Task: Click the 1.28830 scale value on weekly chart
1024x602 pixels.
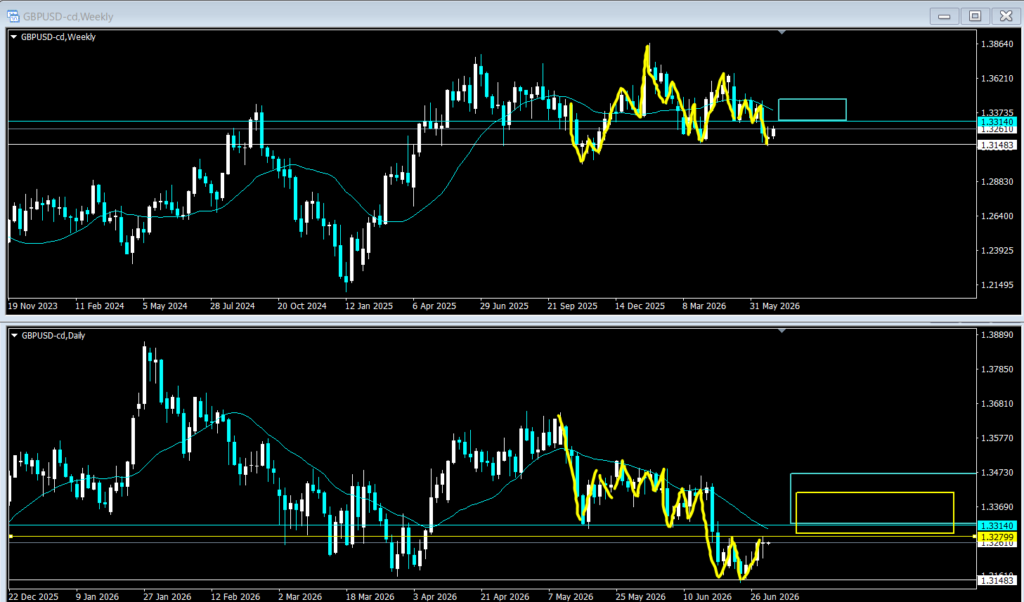Action: (x=997, y=182)
